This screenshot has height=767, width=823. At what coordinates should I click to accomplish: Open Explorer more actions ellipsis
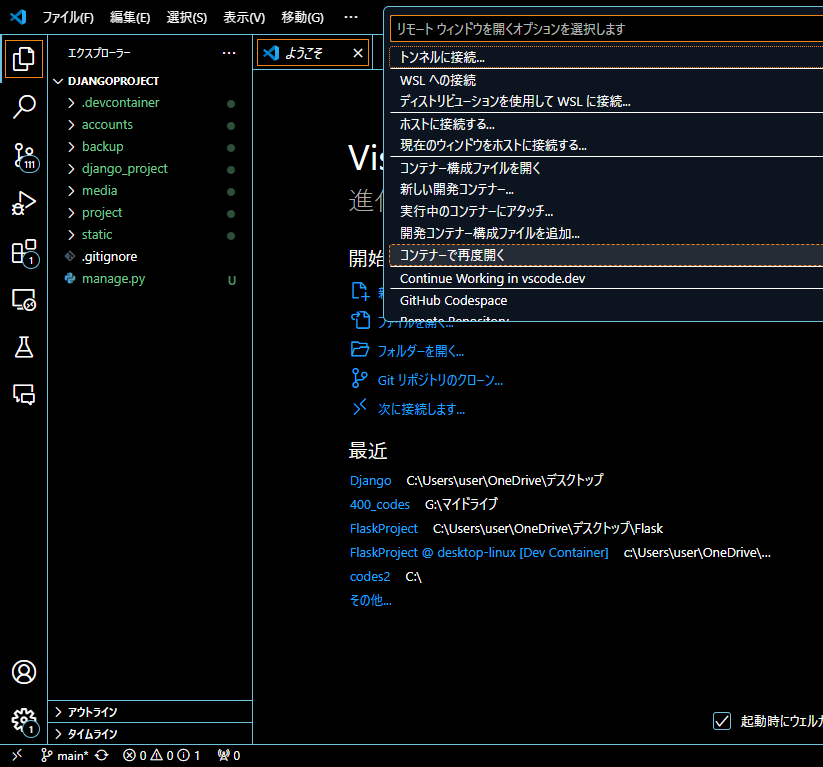(229, 53)
